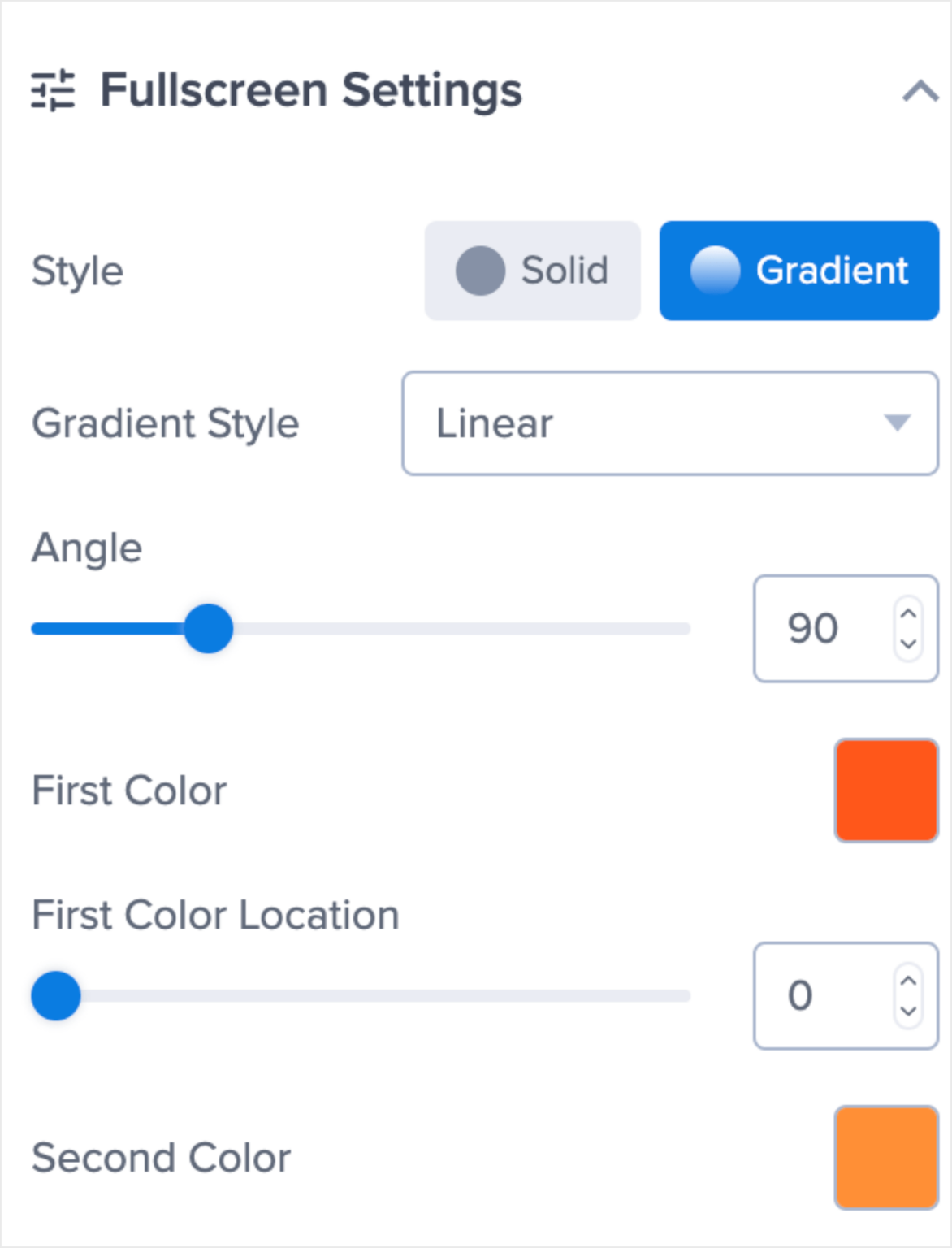The image size is (952, 1248).
Task: Open the First Color swatch picker
Action: point(886,791)
